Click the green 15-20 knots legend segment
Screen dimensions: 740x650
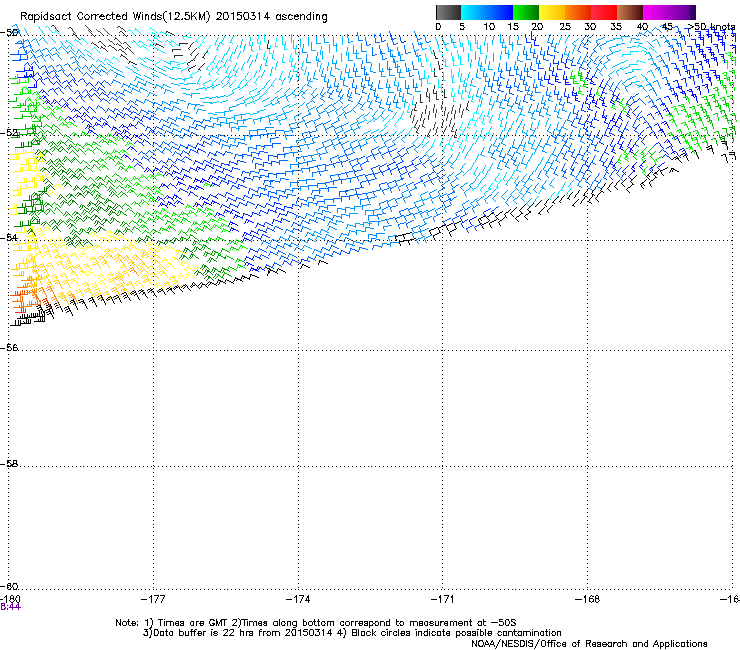coord(526,12)
